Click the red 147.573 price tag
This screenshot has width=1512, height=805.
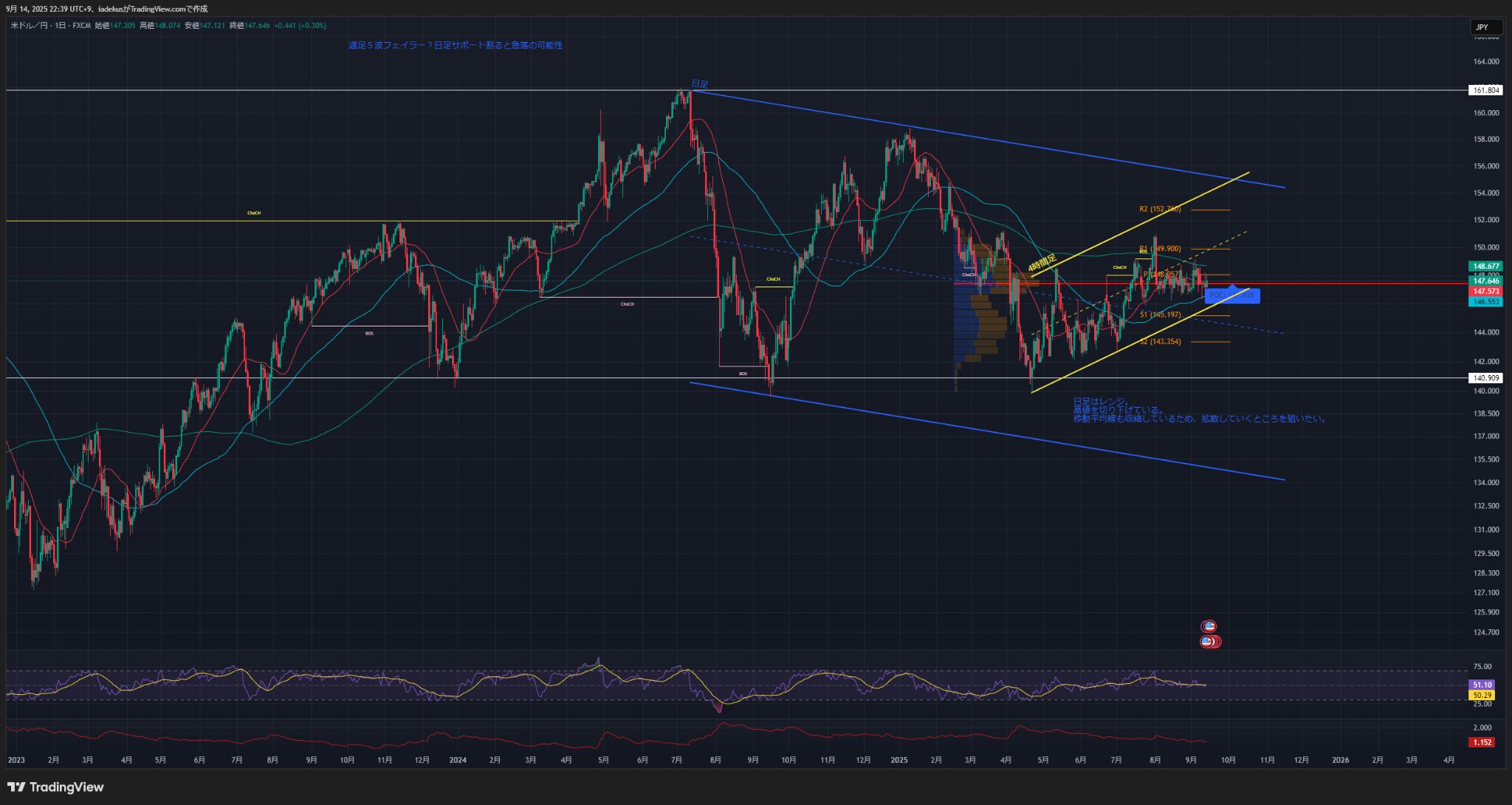pos(1485,292)
